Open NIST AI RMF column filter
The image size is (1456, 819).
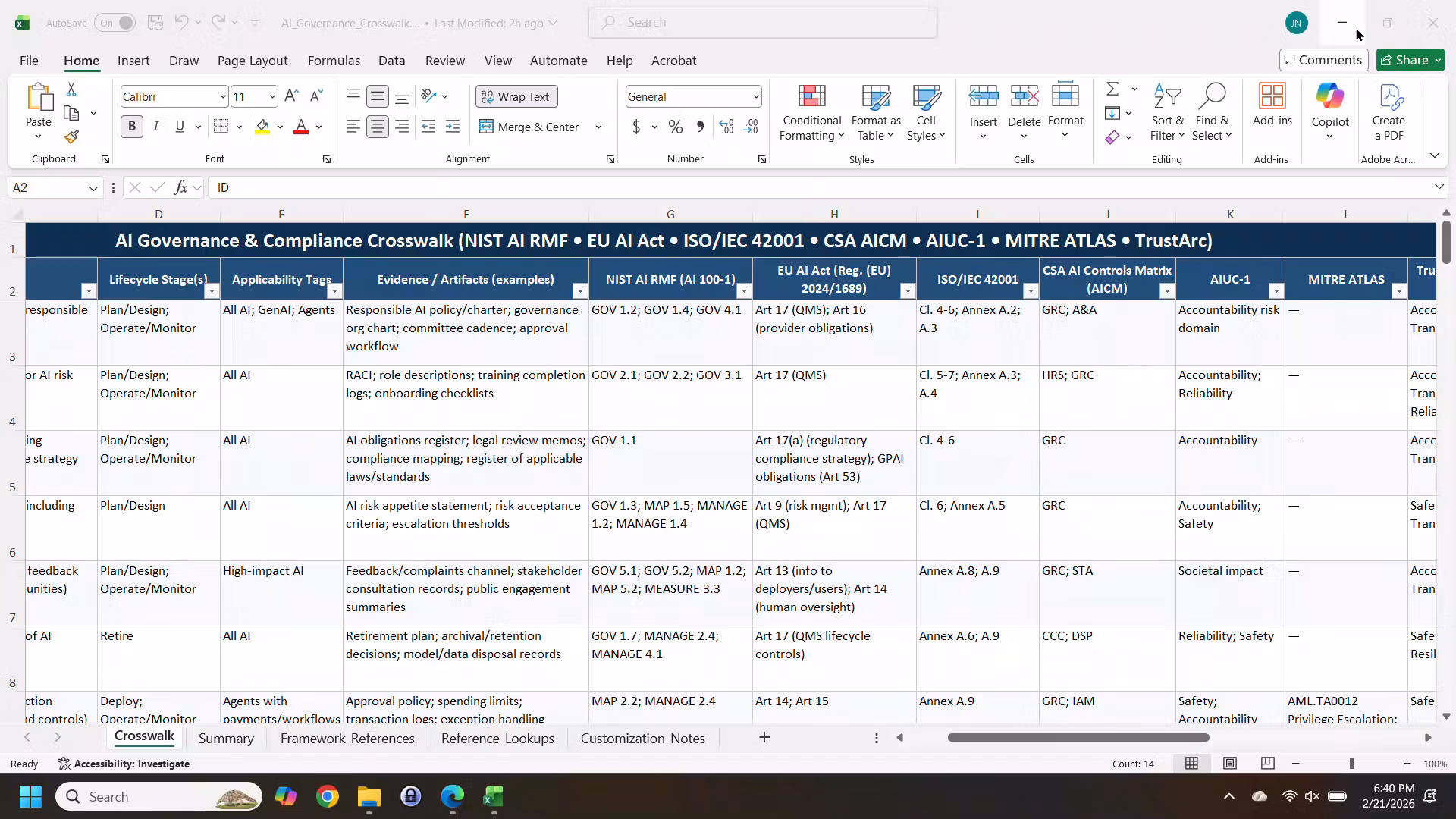coord(744,291)
